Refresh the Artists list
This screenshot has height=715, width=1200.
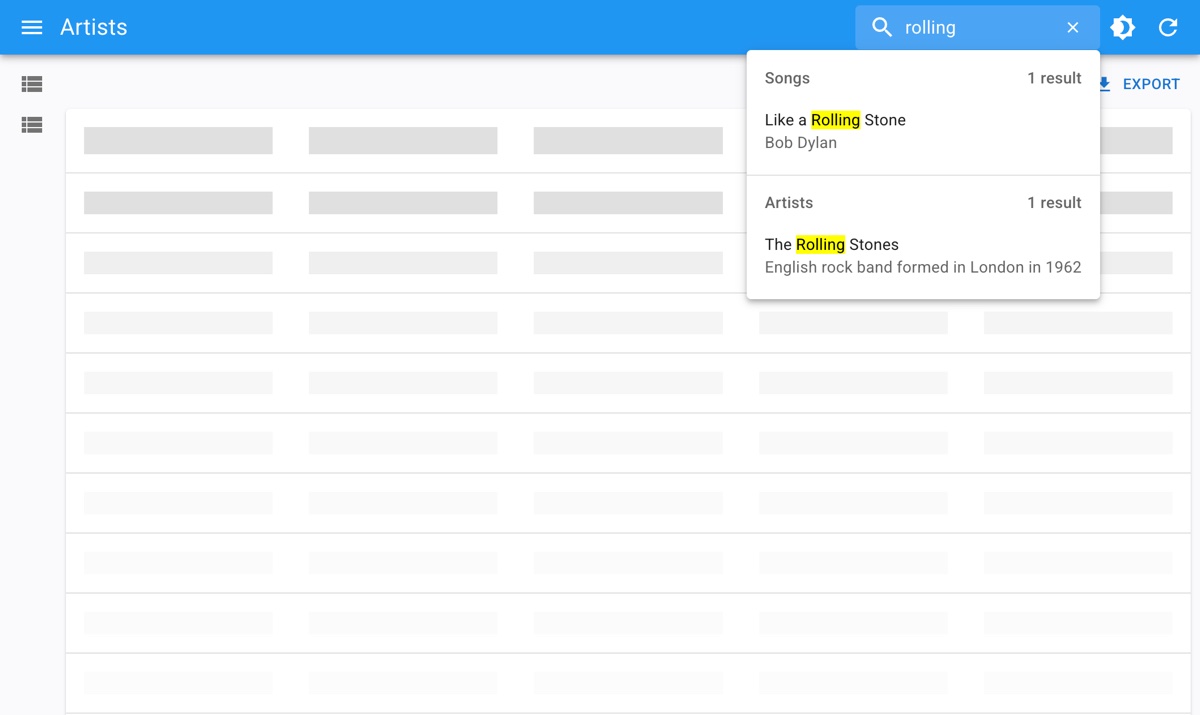[x=1167, y=27]
